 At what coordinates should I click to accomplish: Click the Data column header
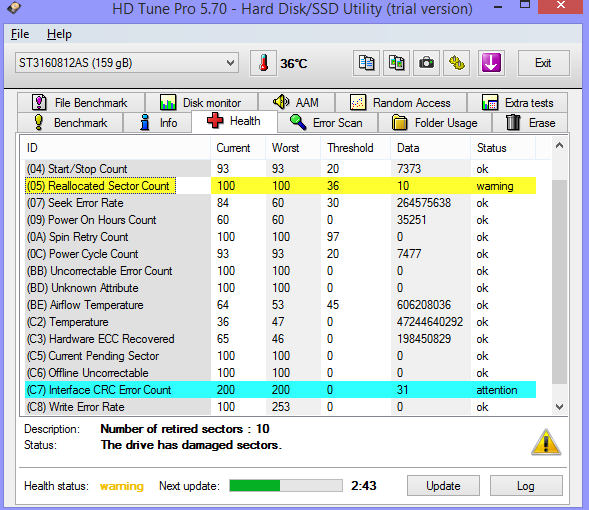(430, 148)
